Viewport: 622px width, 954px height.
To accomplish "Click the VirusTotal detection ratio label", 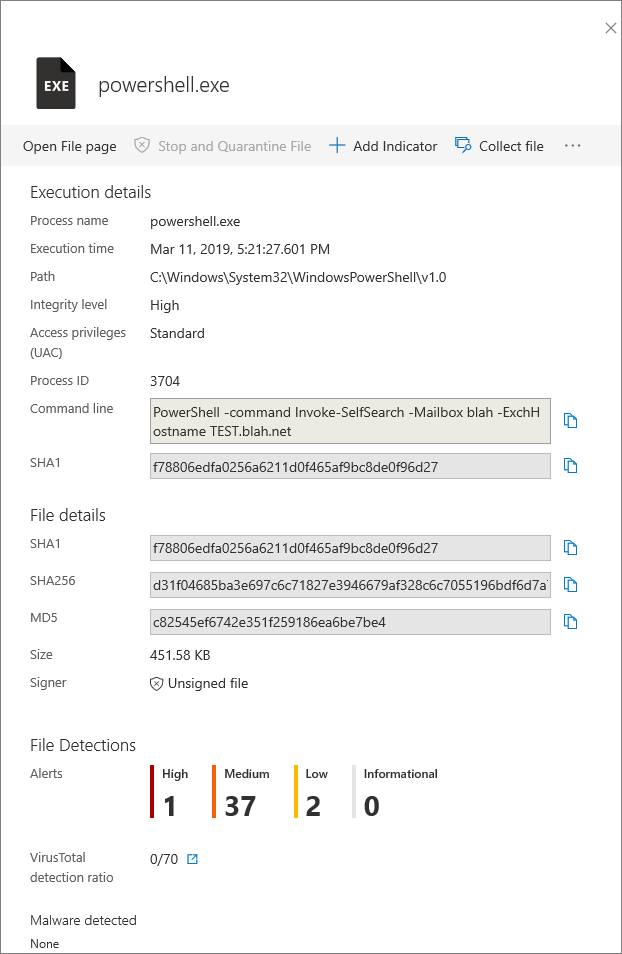I will point(71,867).
